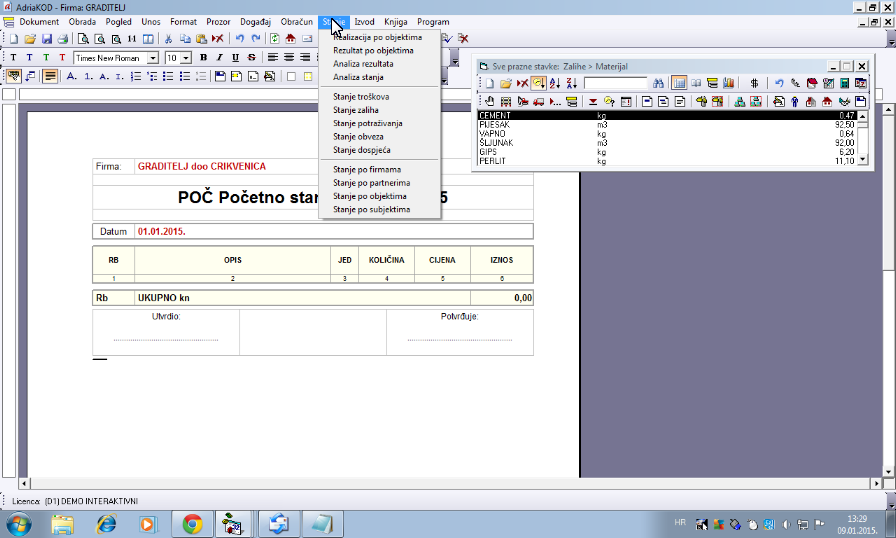Screen dimensions: 896x538
Task: Open the Knjiga menu
Action: click(395, 22)
